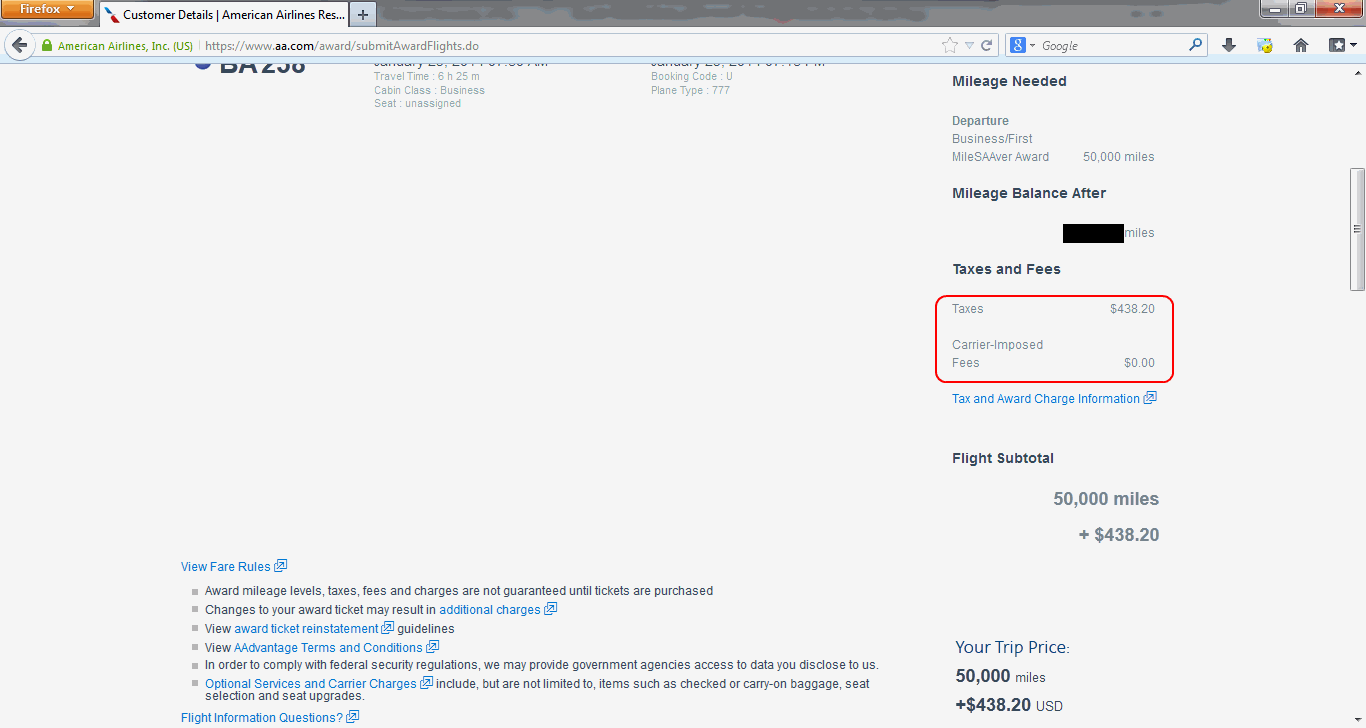Click the Taxes and Fees heading
The width and height of the screenshot is (1366, 728).
[x=1006, y=269]
